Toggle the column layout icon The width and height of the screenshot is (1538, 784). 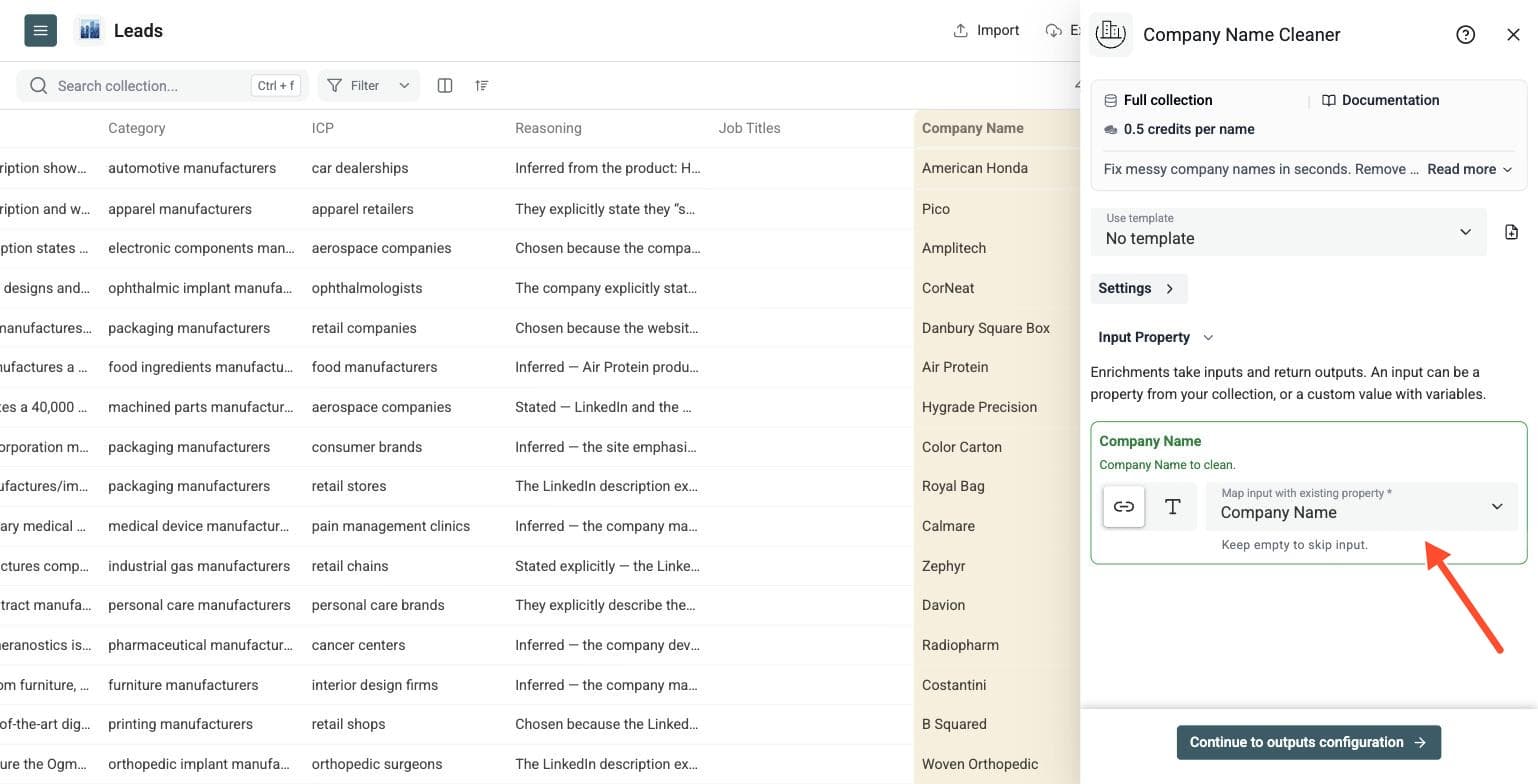click(x=445, y=85)
